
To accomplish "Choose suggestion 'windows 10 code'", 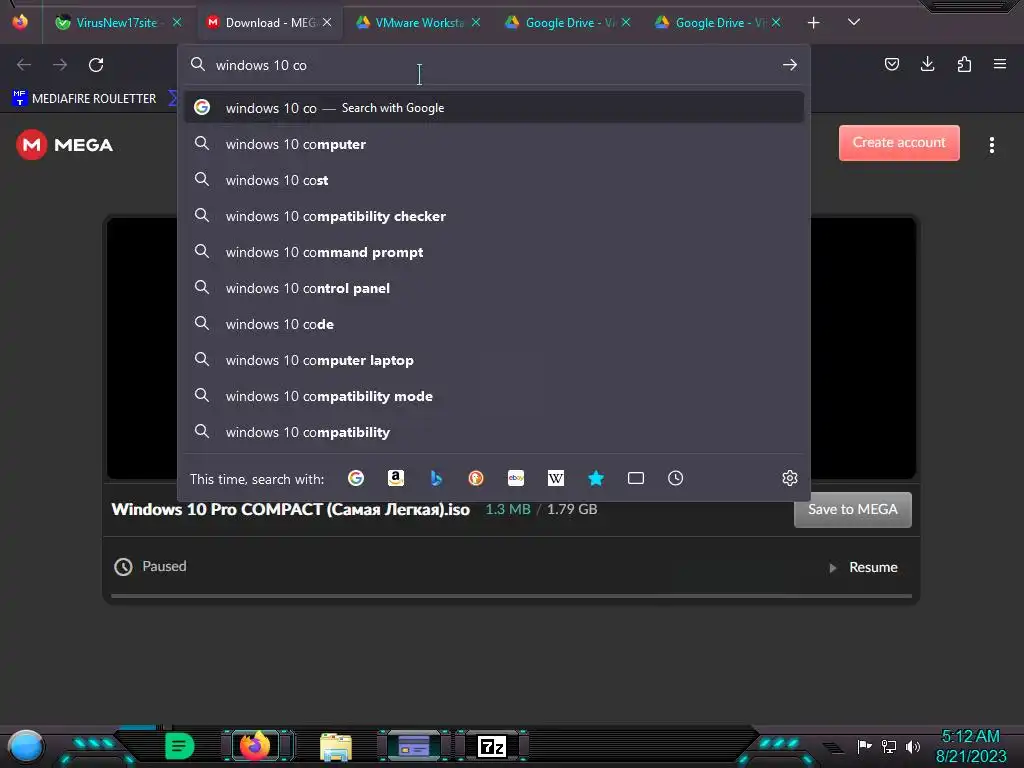I will (x=494, y=323).
